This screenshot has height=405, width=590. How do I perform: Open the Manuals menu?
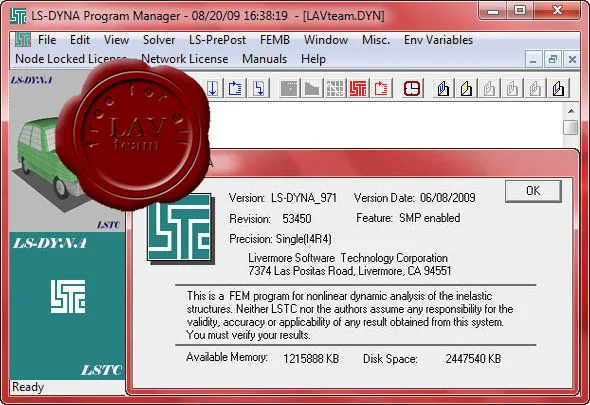tap(265, 59)
